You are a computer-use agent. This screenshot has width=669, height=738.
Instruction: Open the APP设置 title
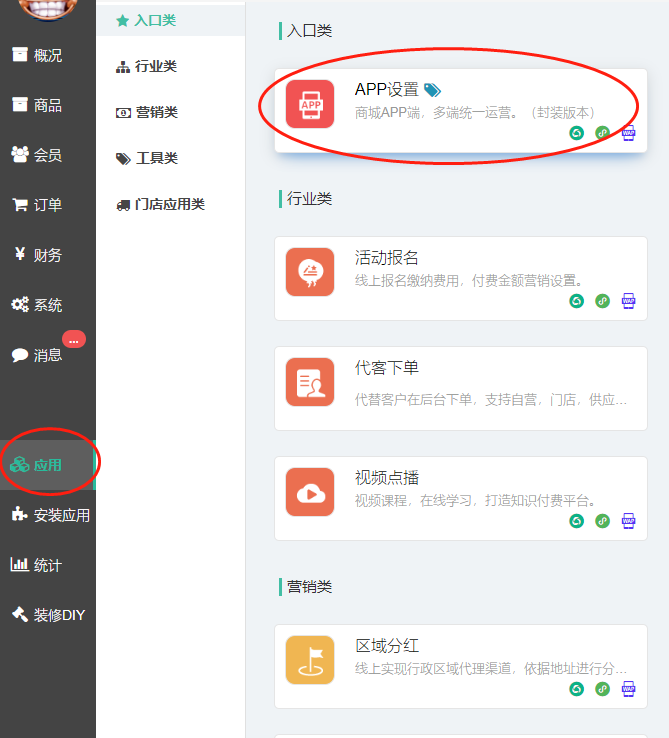(387, 89)
